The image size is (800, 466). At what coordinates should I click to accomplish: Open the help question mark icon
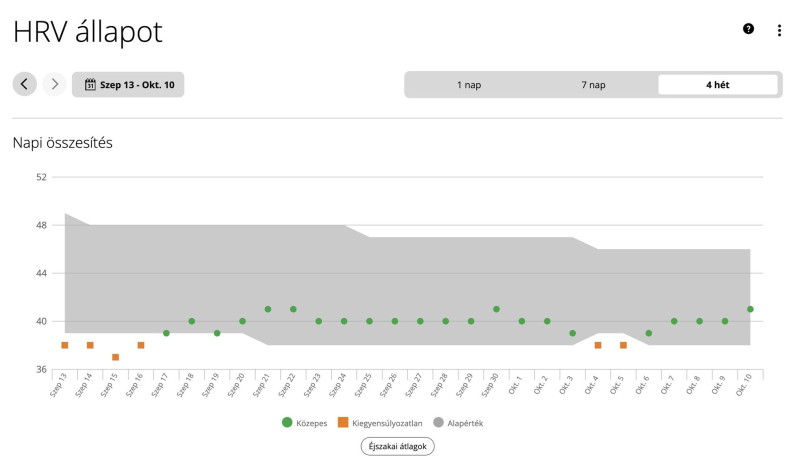click(748, 29)
